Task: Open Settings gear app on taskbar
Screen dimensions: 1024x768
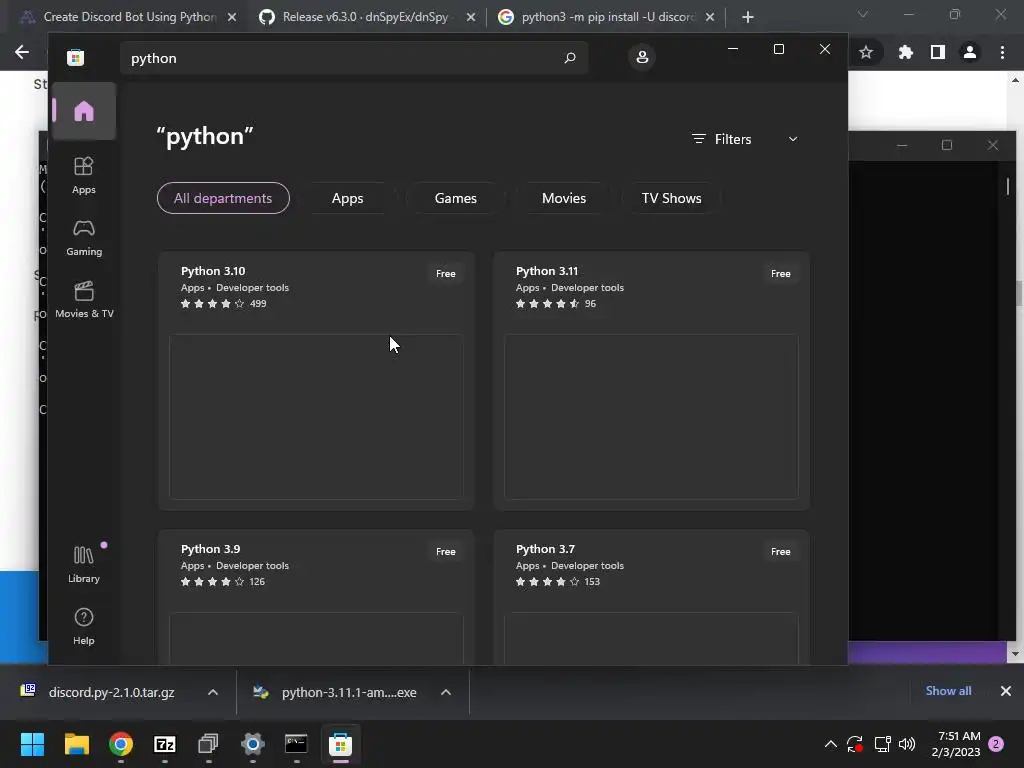Action: tap(253, 744)
